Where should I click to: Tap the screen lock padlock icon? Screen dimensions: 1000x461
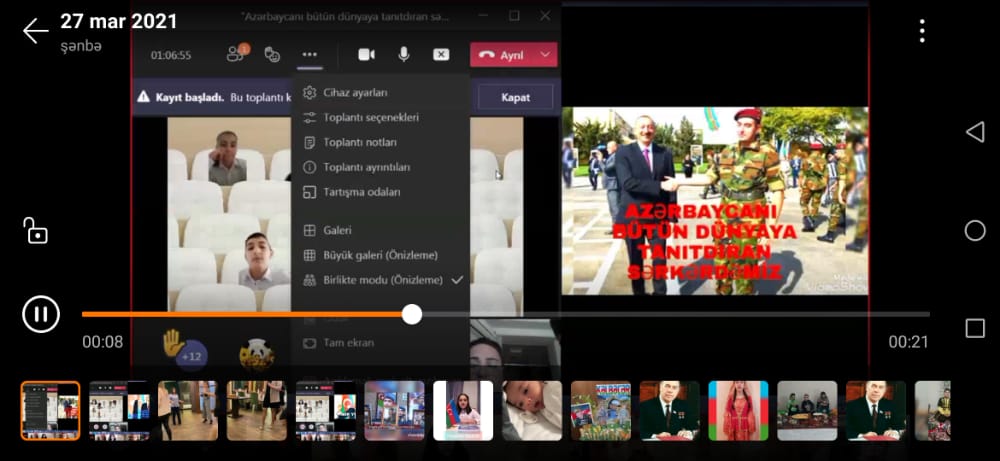click(36, 231)
